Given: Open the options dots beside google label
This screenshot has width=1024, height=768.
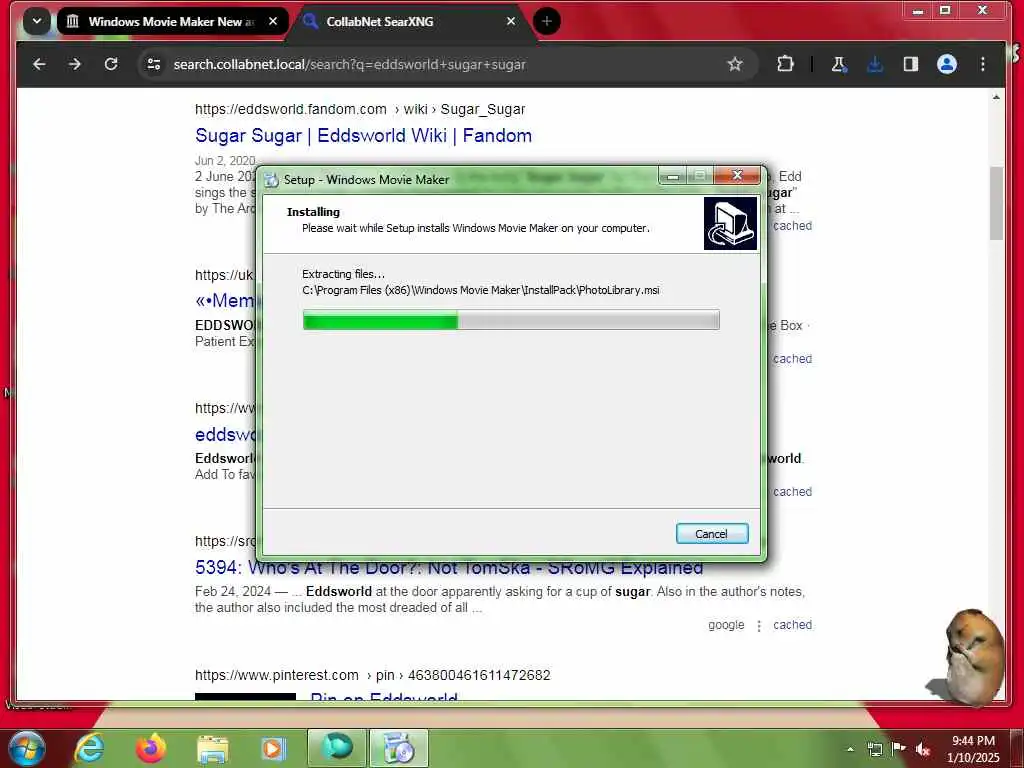Looking at the screenshot, I should pyautogui.click(x=759, y=626).
